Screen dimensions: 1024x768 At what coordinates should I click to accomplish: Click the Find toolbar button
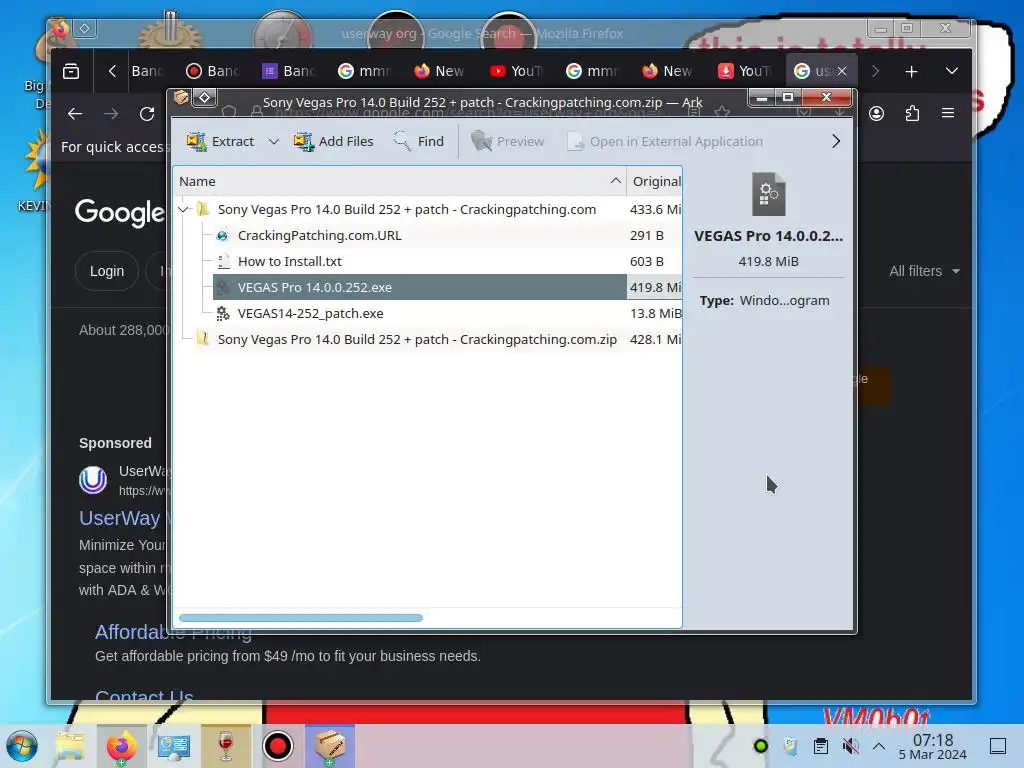point(419,141)
